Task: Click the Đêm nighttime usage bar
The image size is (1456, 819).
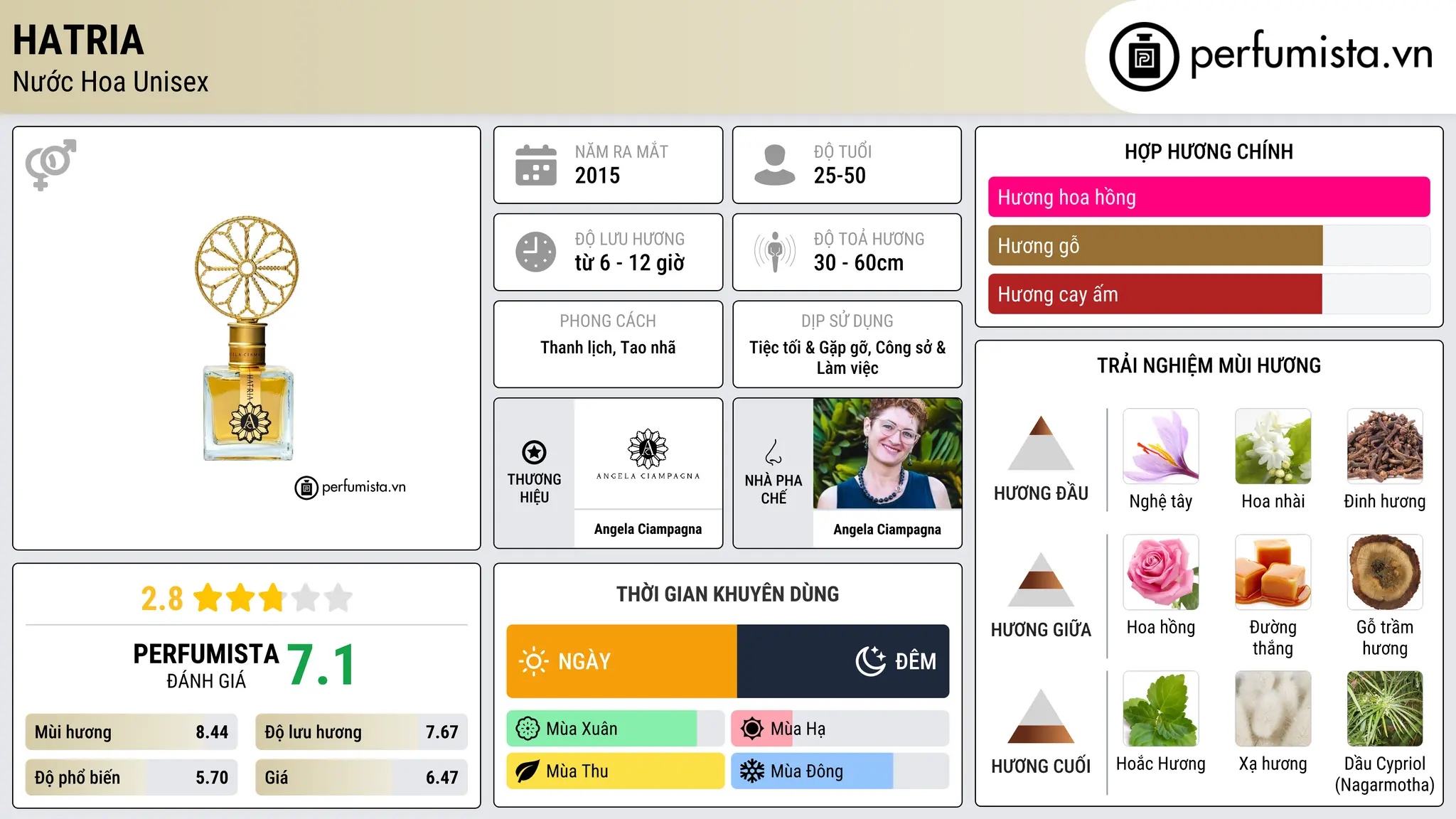Action: point(843,661)
